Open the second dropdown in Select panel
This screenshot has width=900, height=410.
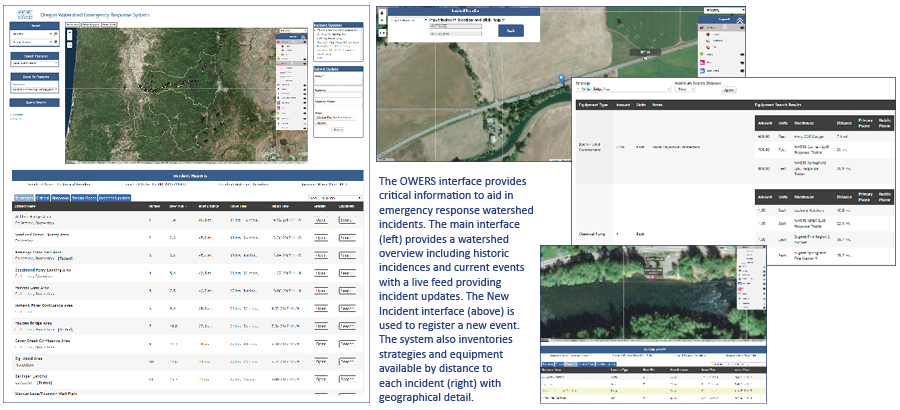pos(32,42)
